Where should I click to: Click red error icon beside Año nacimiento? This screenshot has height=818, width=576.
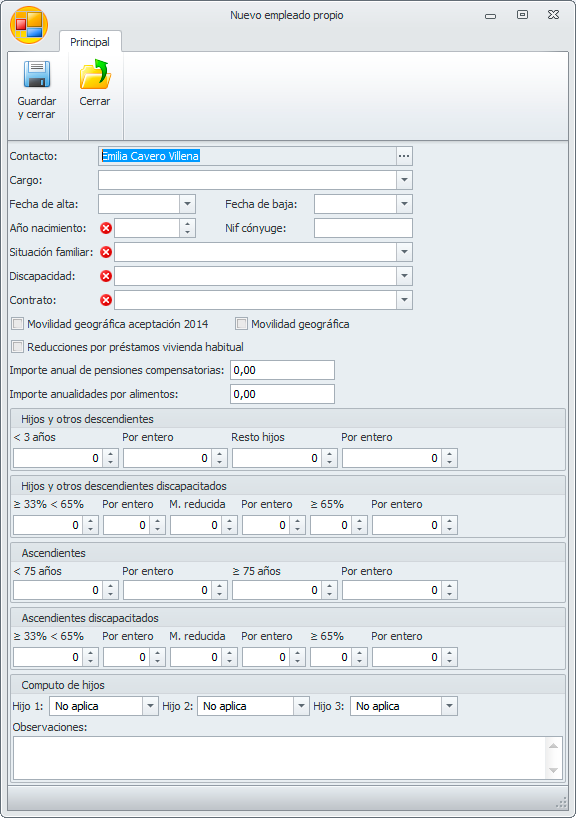click(x=106, y=228)
